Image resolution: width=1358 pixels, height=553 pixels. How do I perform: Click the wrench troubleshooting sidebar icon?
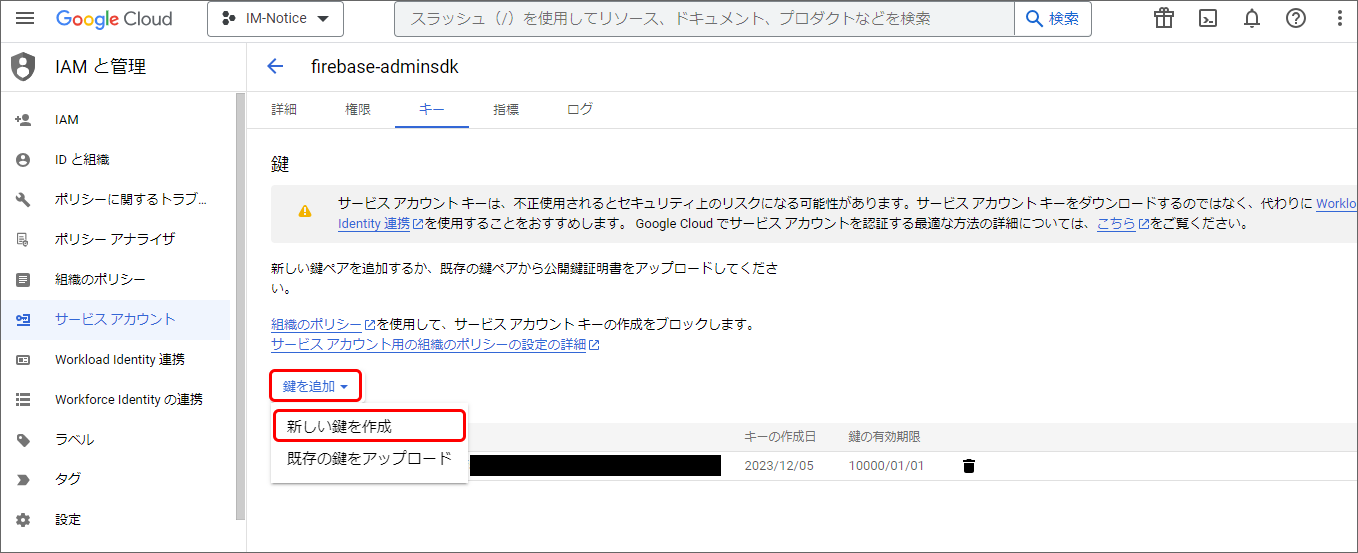coord(23,200)
